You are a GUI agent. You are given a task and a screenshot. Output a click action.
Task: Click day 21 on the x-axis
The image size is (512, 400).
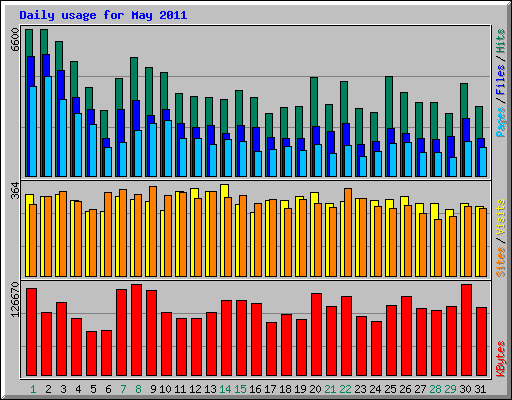(x=330, y=389)
